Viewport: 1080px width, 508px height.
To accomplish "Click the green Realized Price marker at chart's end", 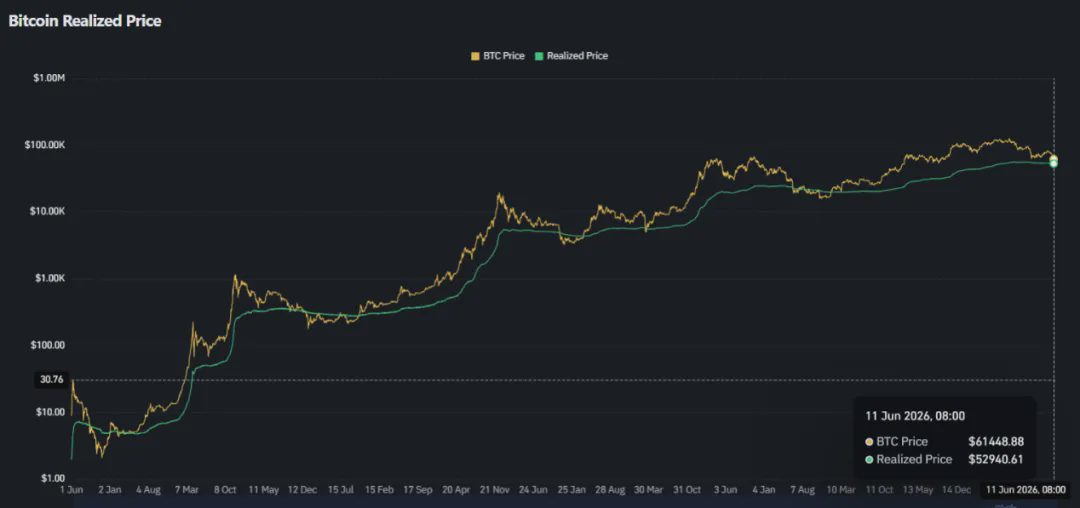I will click(x=1054, y=163).
